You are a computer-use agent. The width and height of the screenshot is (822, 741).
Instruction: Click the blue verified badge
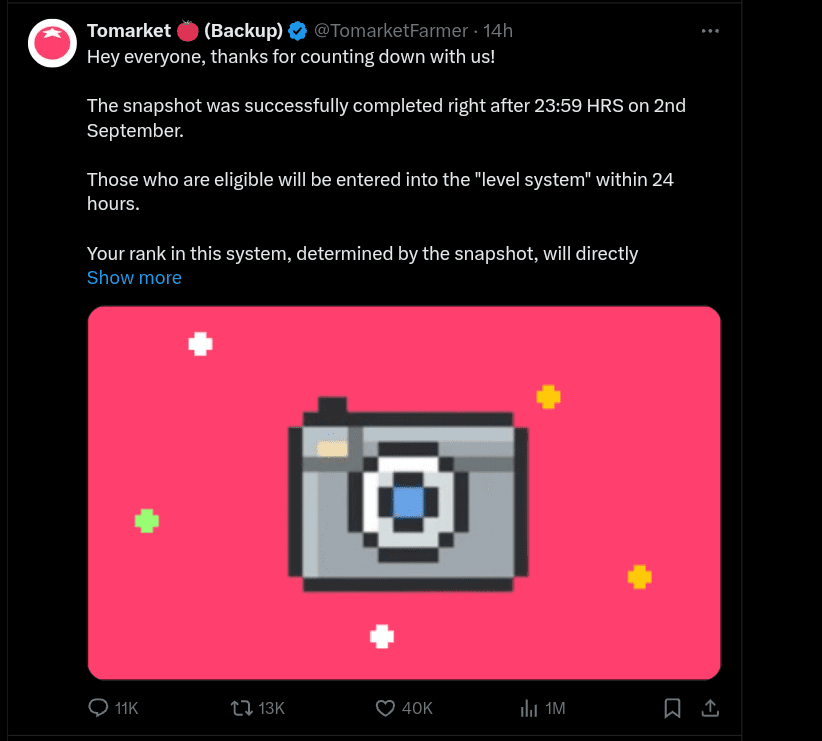click(x=298, y=30)
